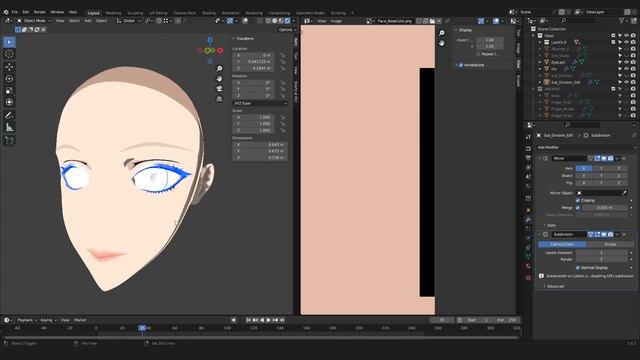
Task: Select Catmull-Clark subdivision type
Action: tap(562, 244)
